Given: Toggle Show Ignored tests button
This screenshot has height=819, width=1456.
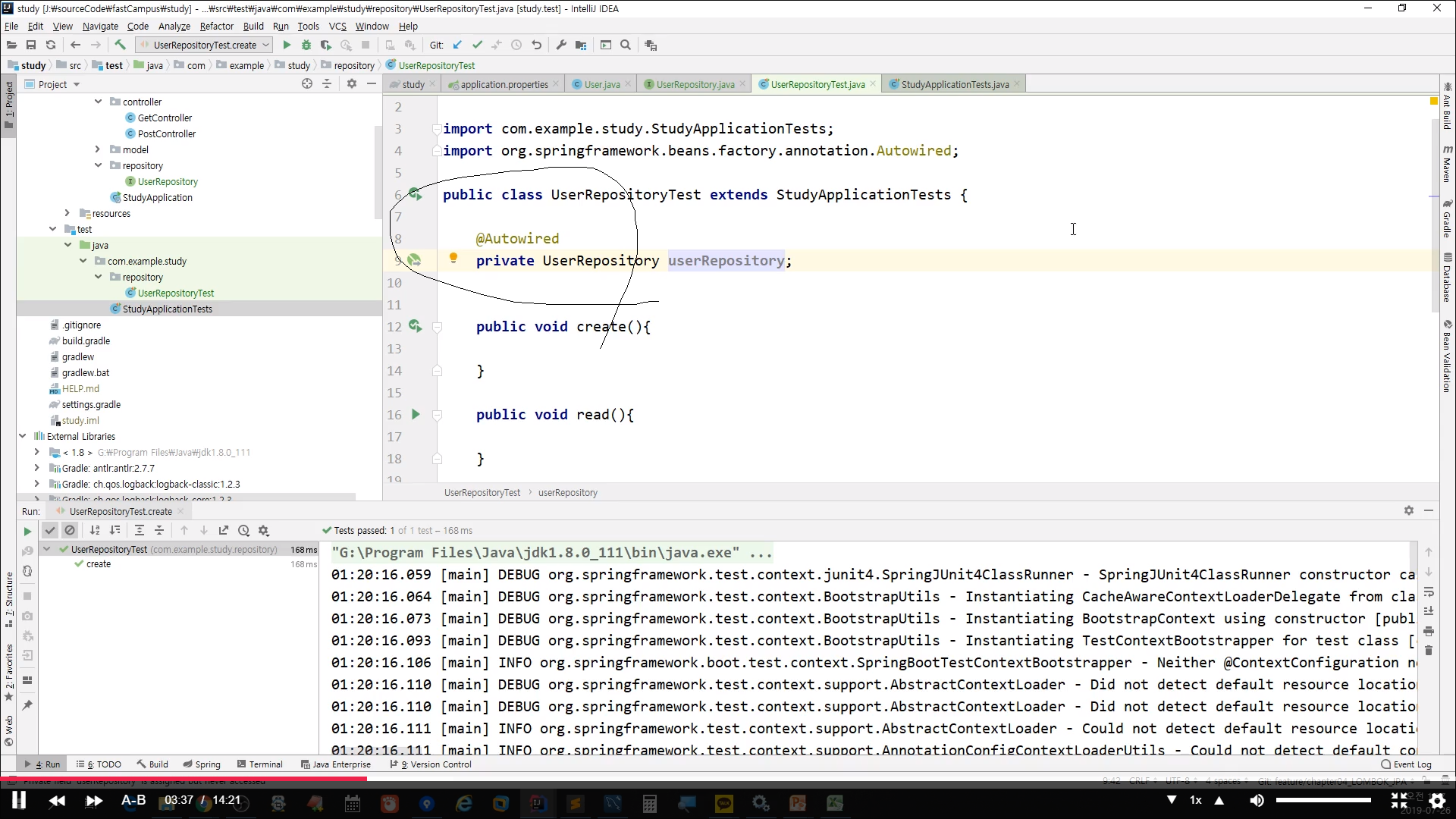Looking at the screenshot, I should (70, 531).
